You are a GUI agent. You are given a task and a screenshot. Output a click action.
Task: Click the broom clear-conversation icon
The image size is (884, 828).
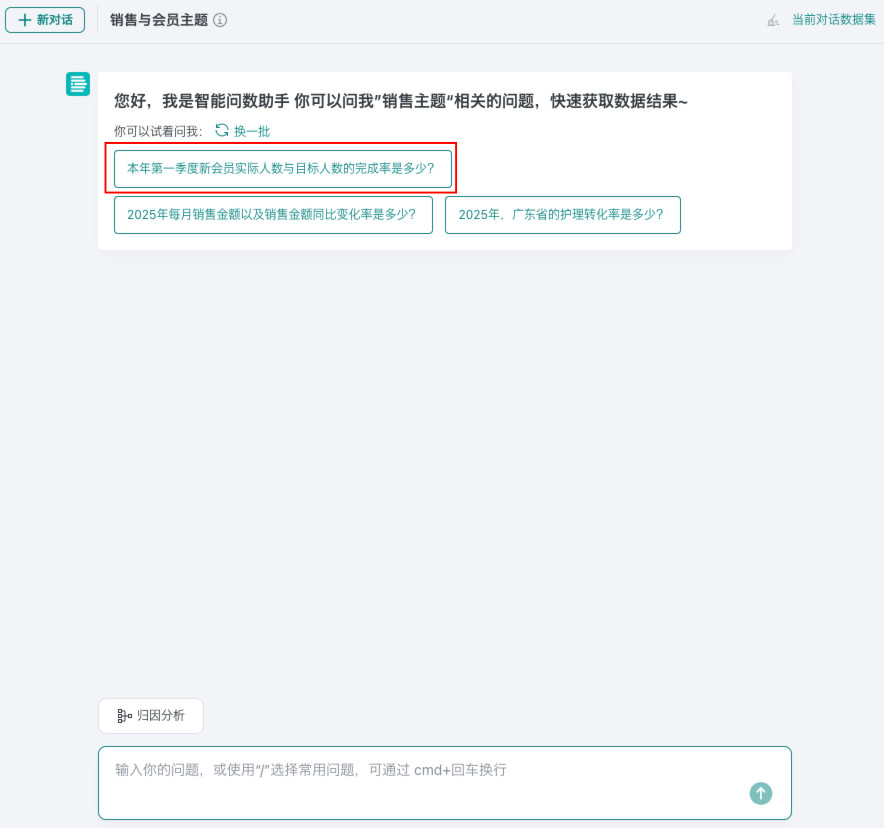click(x=773, y=21)
